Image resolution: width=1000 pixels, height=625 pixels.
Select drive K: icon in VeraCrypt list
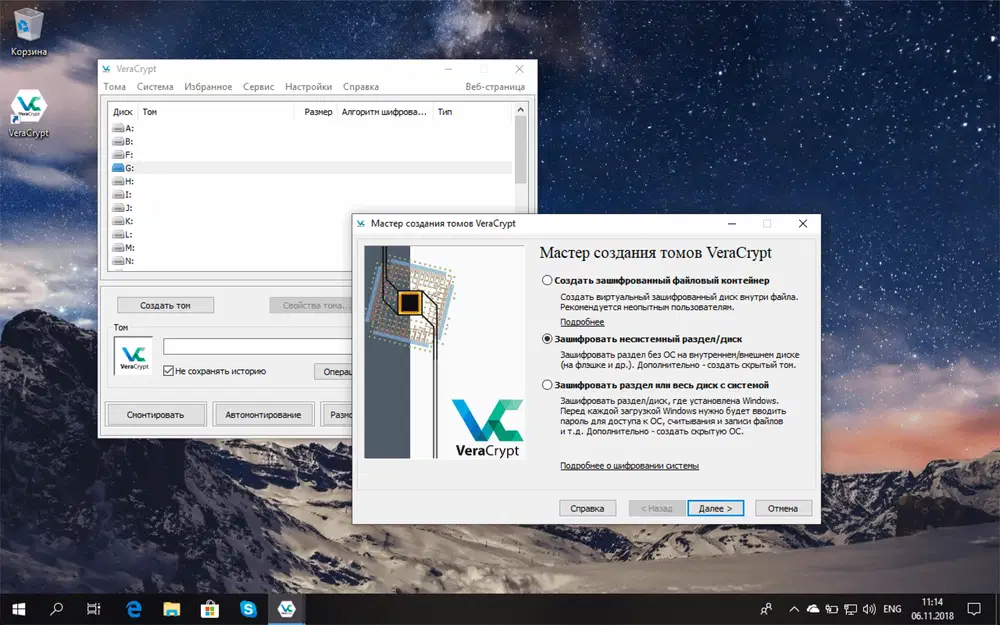tap(118, 221)
